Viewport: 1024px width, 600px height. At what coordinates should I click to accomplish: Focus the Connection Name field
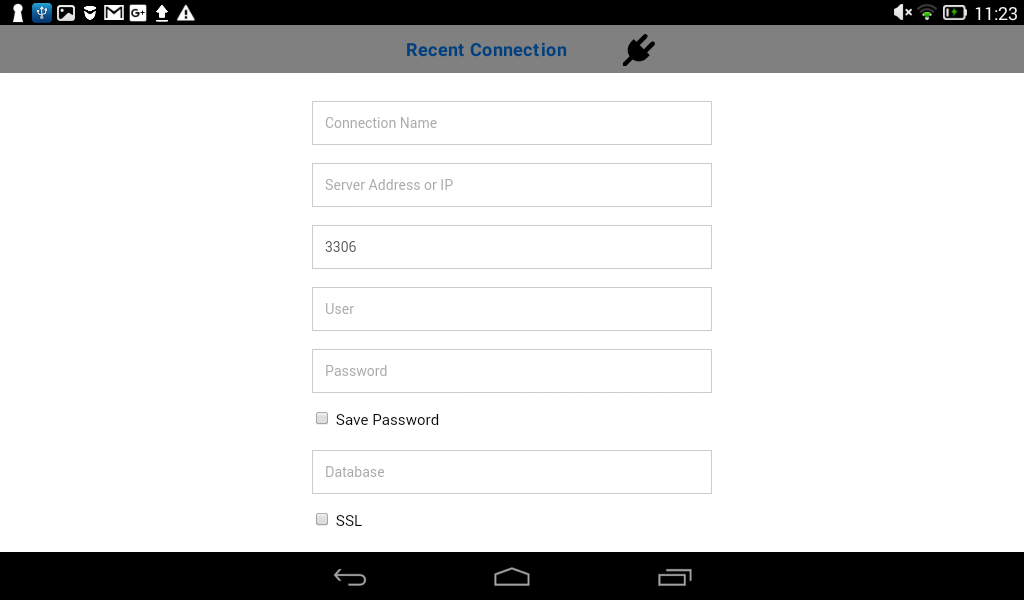point(512,123)
